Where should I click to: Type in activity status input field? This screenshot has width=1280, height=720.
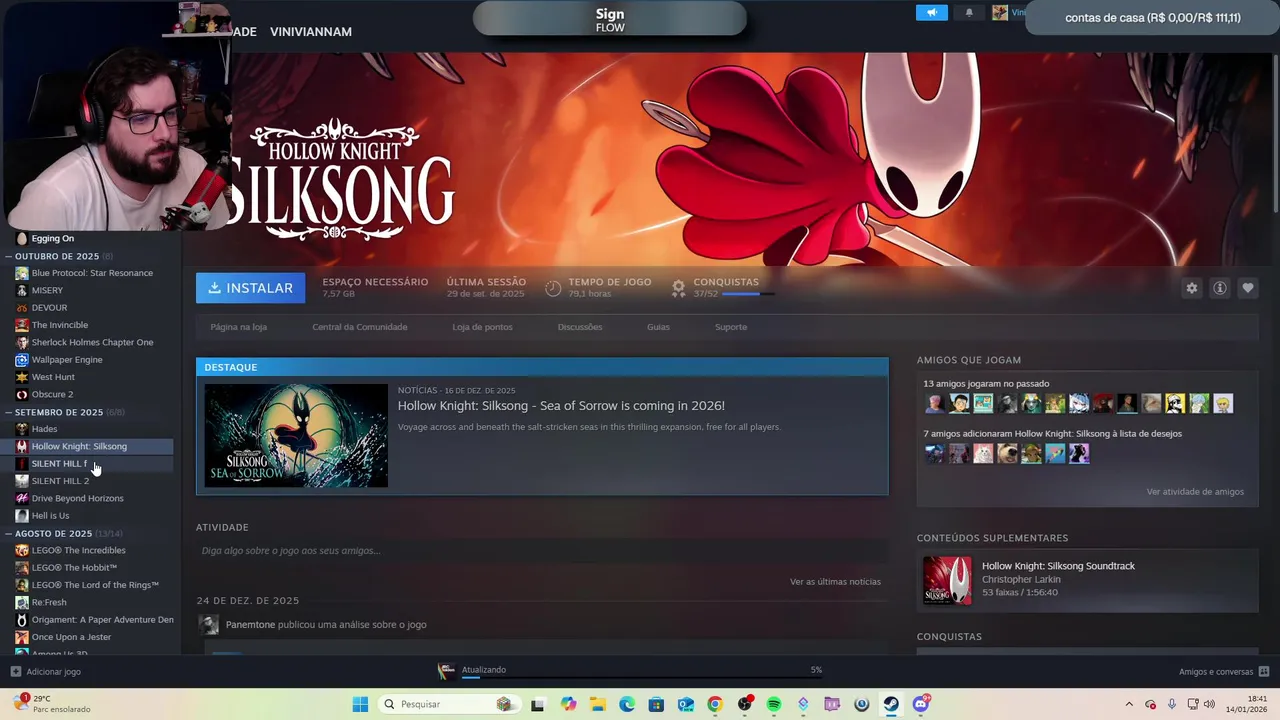coord(542,551)
